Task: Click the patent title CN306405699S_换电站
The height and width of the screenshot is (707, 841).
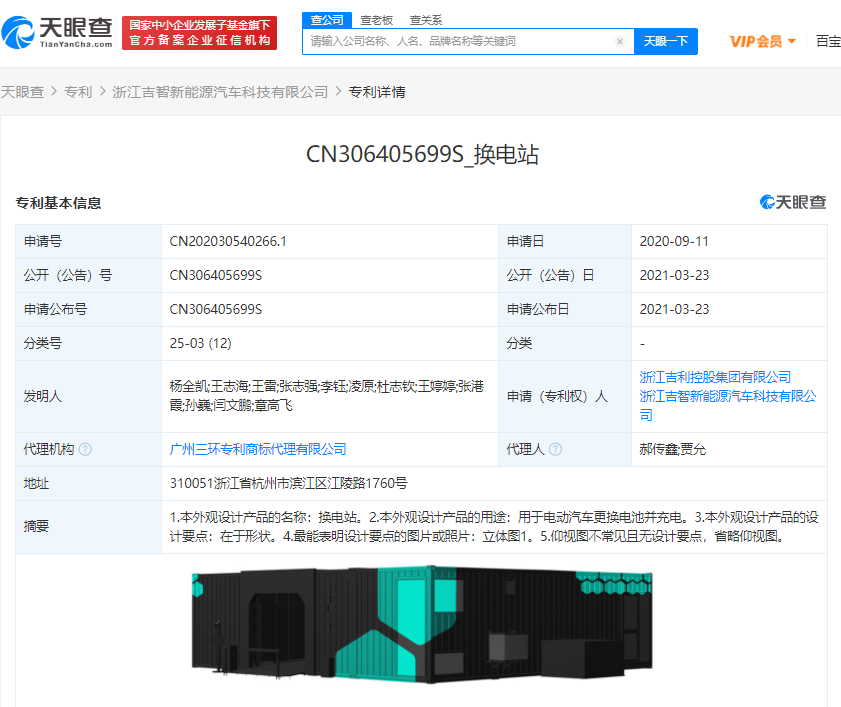Action: point(422,154)
